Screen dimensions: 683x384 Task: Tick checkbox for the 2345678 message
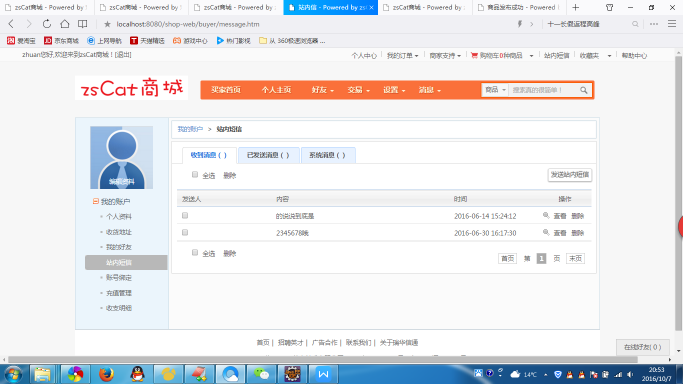185,232
